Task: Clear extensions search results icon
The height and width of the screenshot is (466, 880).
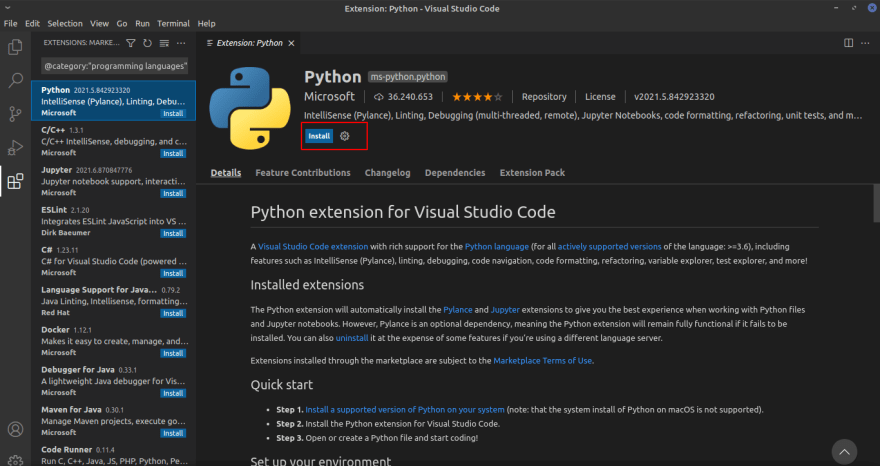Action: coord(164,43)
